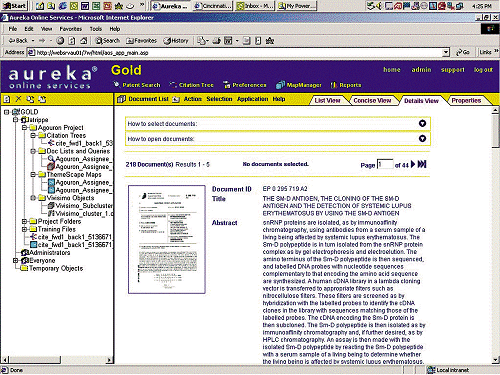Click the Start button
This screenshot has height=375, width=500.
point(14,6)
